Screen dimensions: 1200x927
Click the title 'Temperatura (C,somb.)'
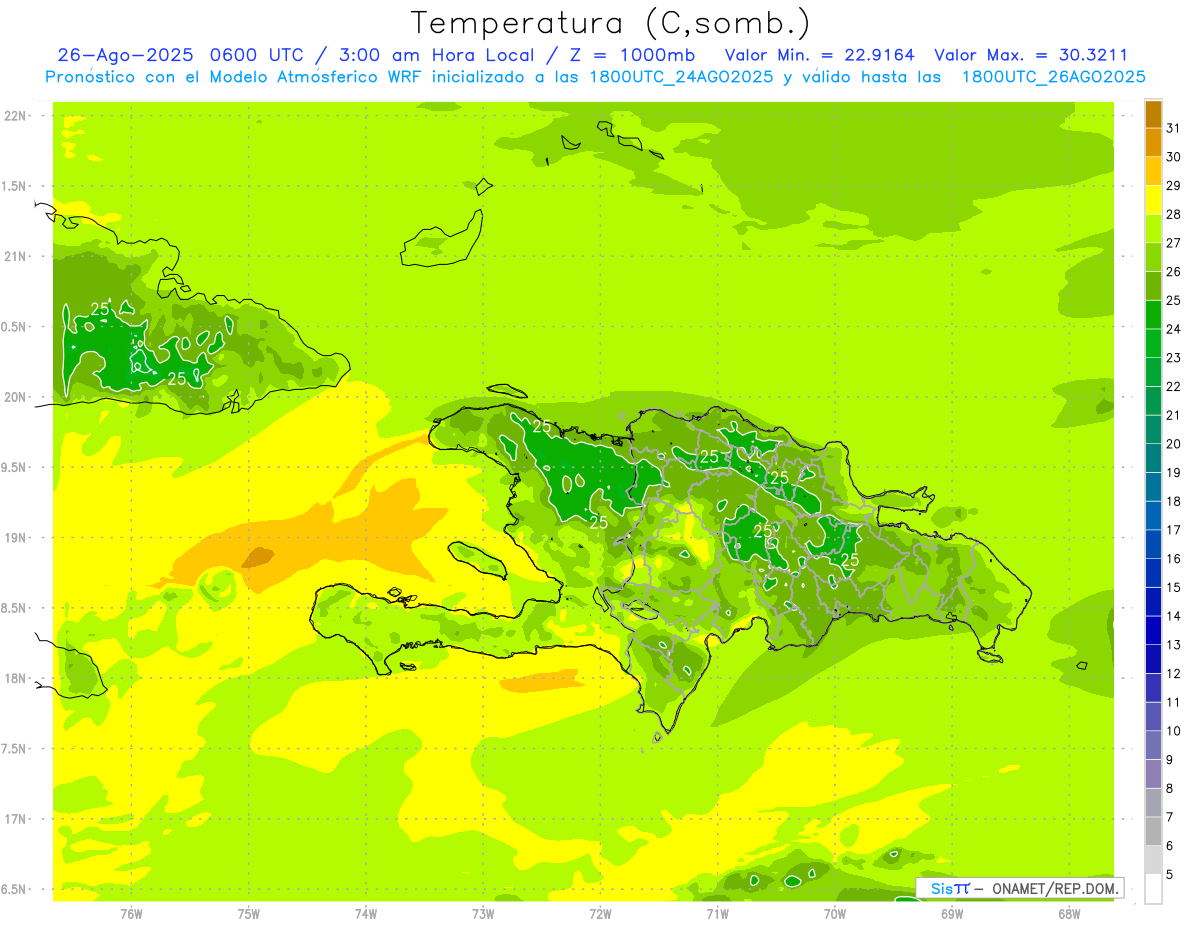[611, 23]
